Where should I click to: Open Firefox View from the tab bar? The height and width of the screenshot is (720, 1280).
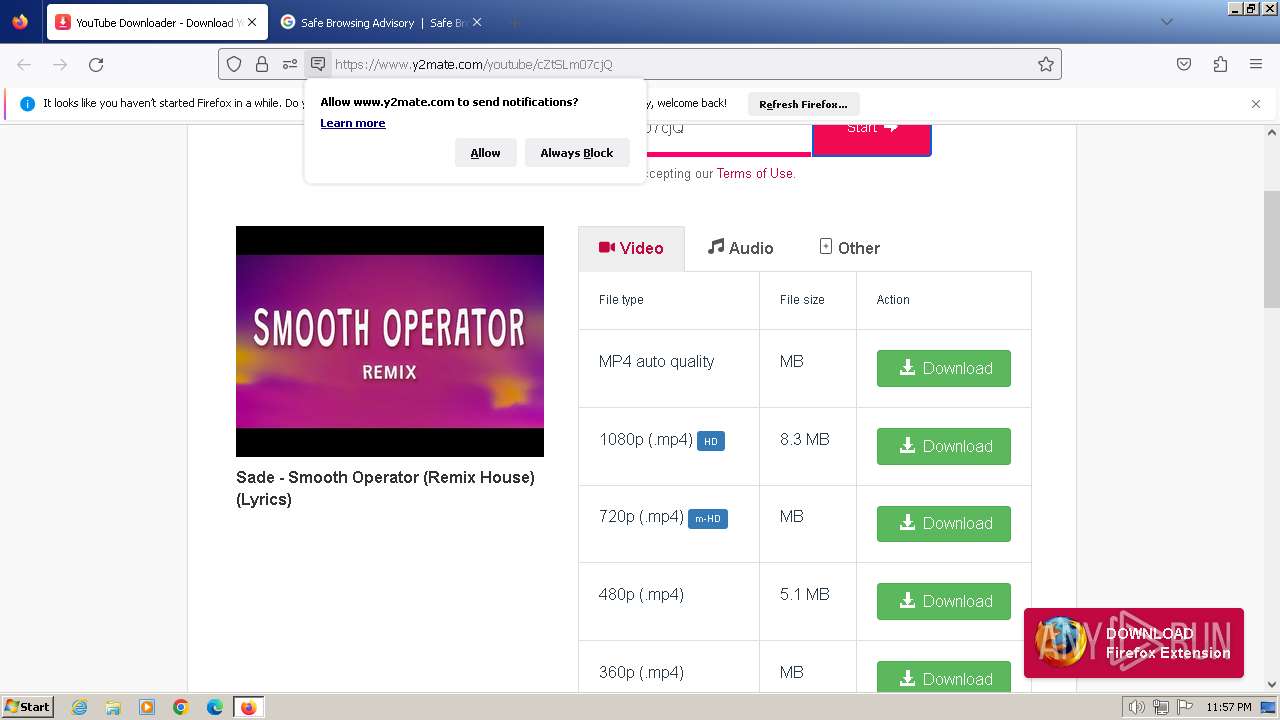20,22
